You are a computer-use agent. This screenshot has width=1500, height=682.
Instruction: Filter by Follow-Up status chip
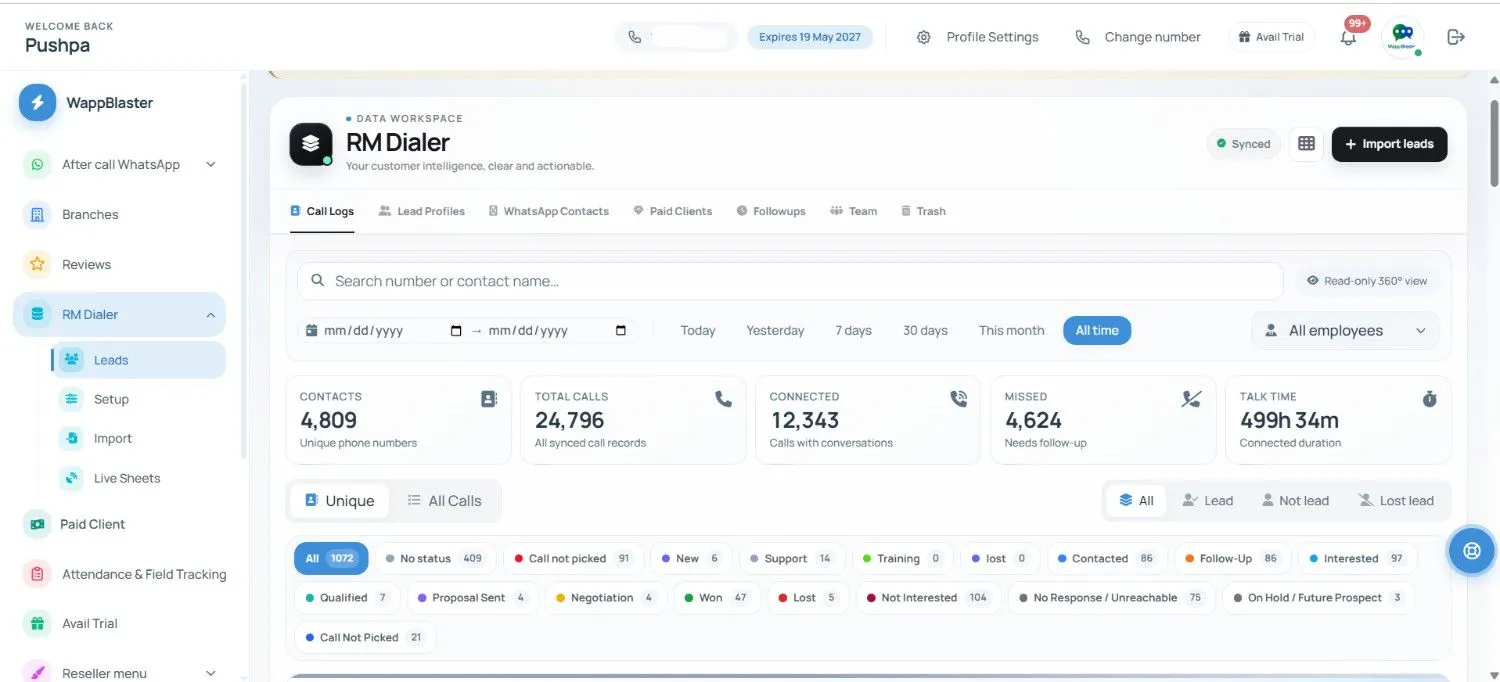click(1232, 558)
